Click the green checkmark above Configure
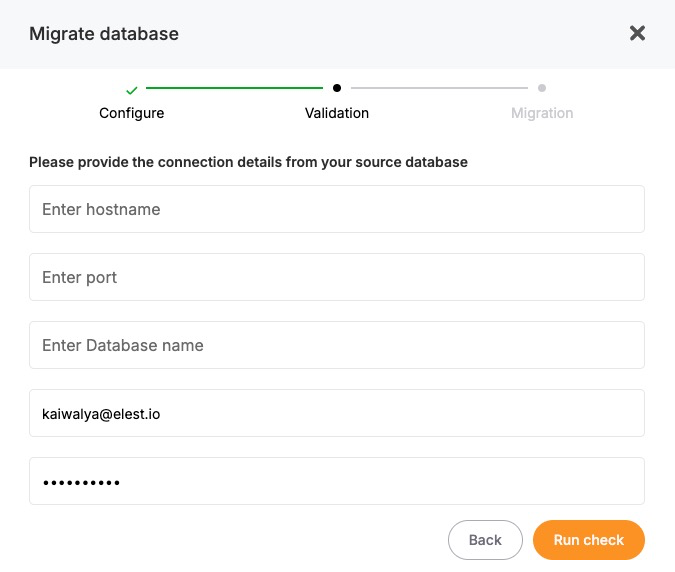The height and width of the screenshot is (572, 675). click(x=132, y=89)
